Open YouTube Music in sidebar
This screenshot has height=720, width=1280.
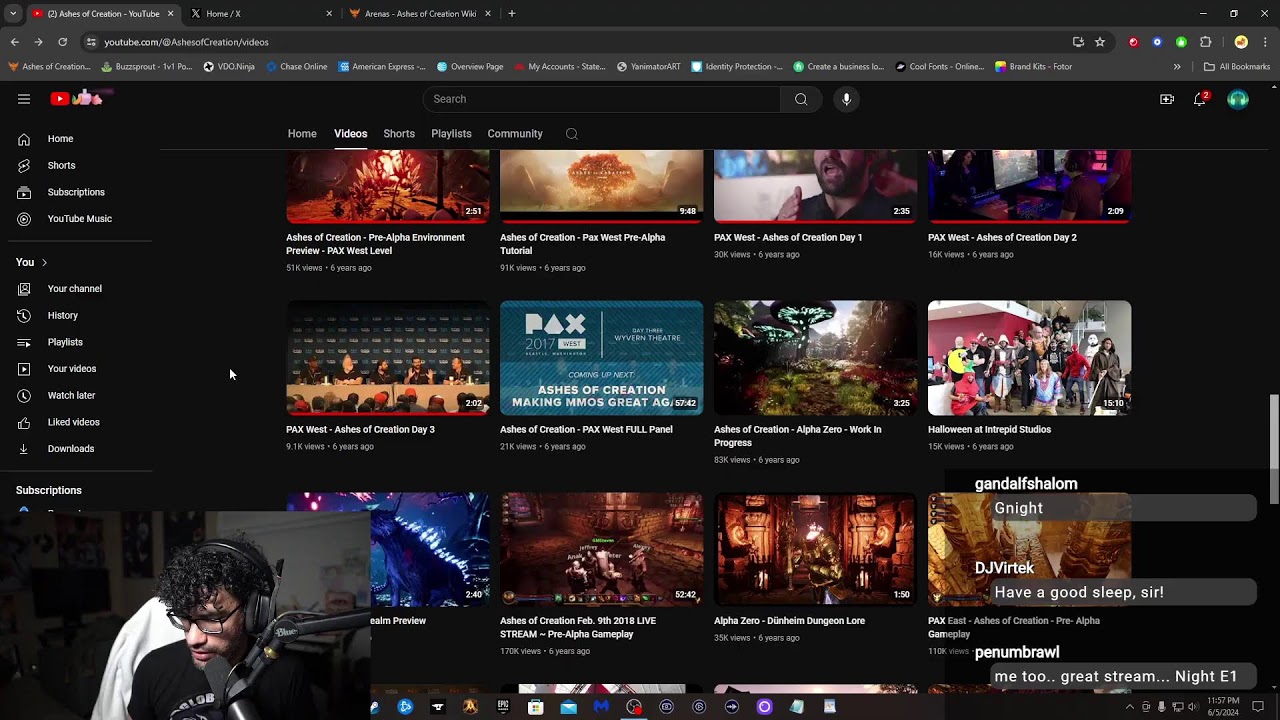coord(80,219)
